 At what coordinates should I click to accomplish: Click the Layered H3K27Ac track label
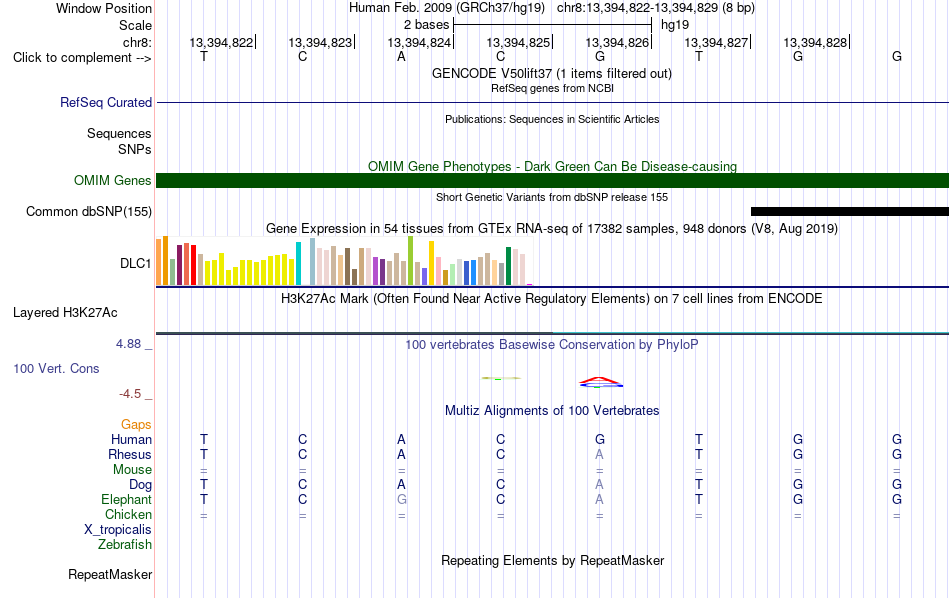[65, 313]
